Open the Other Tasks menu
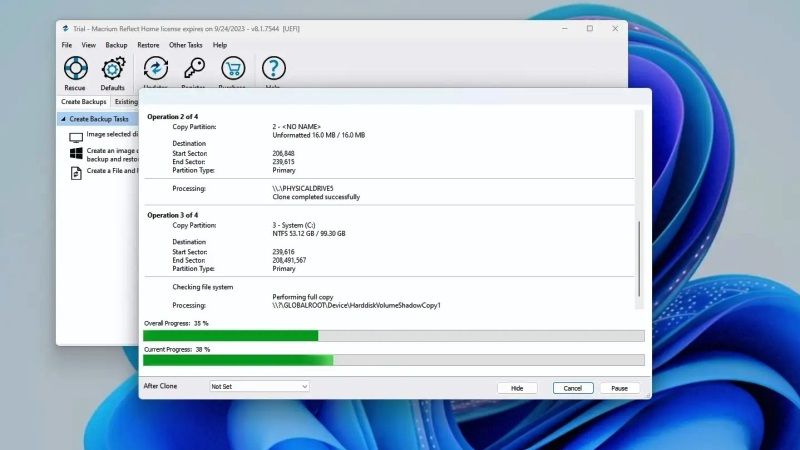The height and width of the screenshot is (450, 800). [x=186, y=45]
